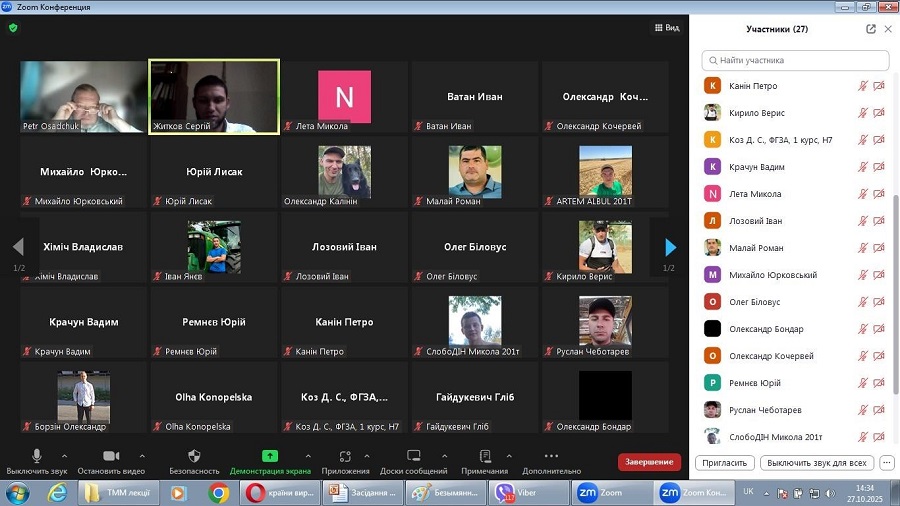This screenshot has width=900, height=506.
Task: Click the Выключить звук microphone icon
Action: click(37, 456)
